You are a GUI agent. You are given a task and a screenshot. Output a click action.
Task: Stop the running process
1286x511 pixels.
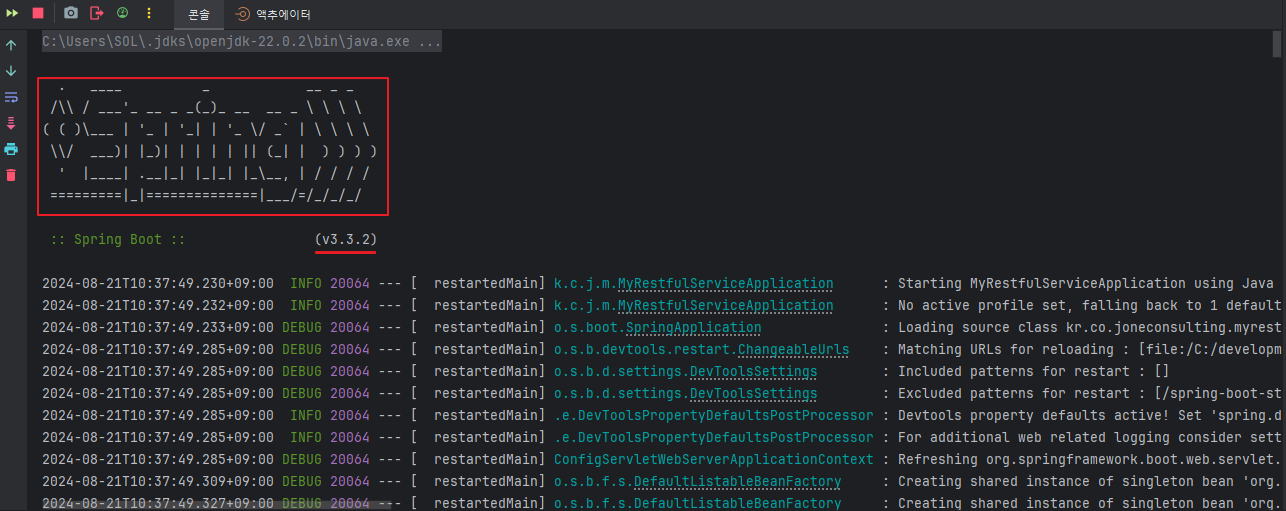click(x=38, y=13)
